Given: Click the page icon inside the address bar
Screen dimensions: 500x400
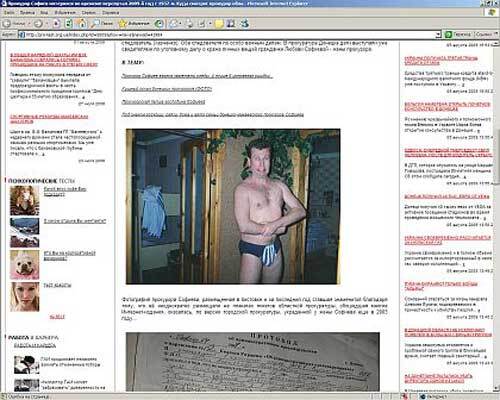Looking at the screenshot, I should (x=22, y=35).
